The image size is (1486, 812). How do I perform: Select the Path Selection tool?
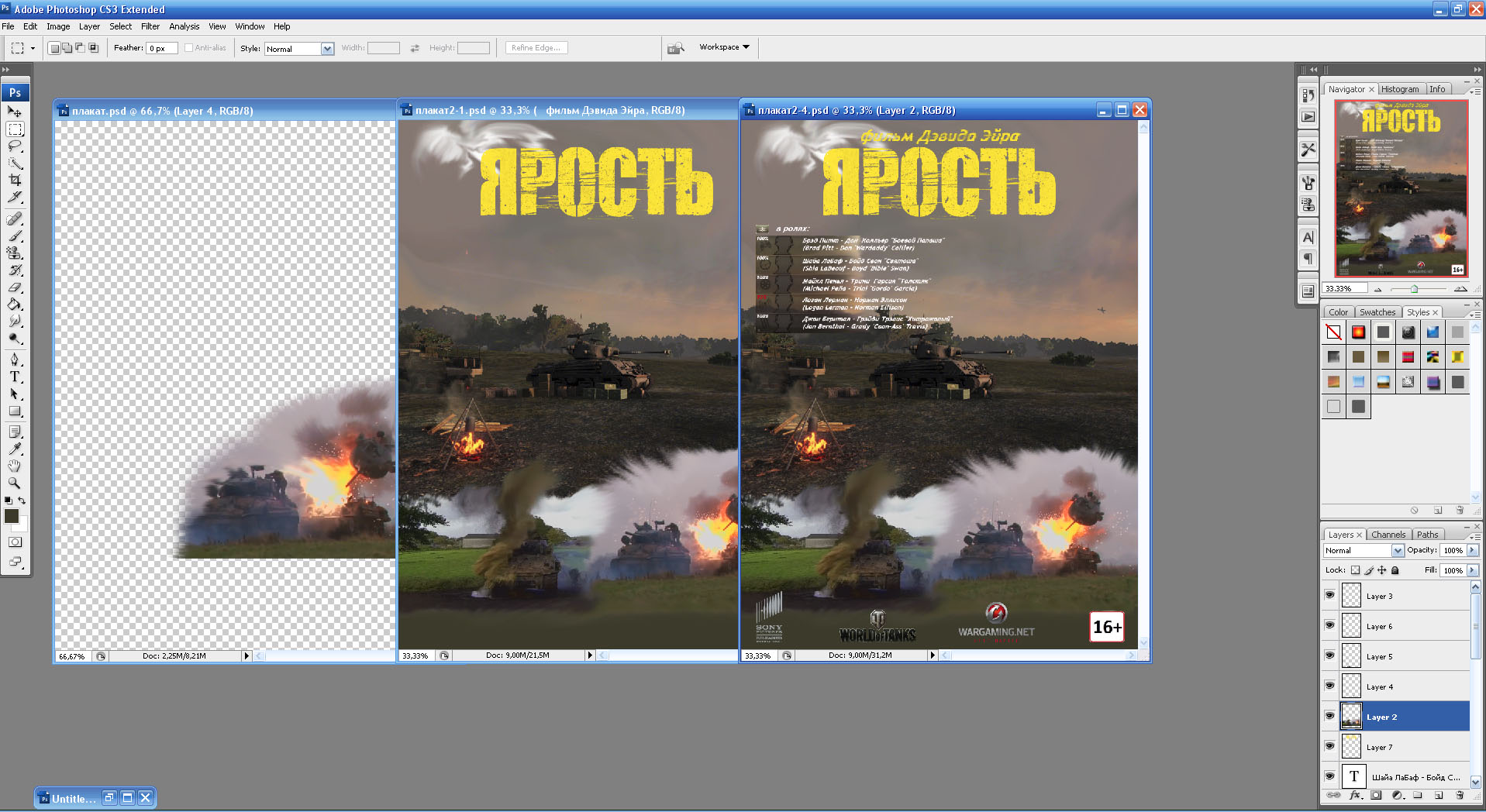click(15, 394)
